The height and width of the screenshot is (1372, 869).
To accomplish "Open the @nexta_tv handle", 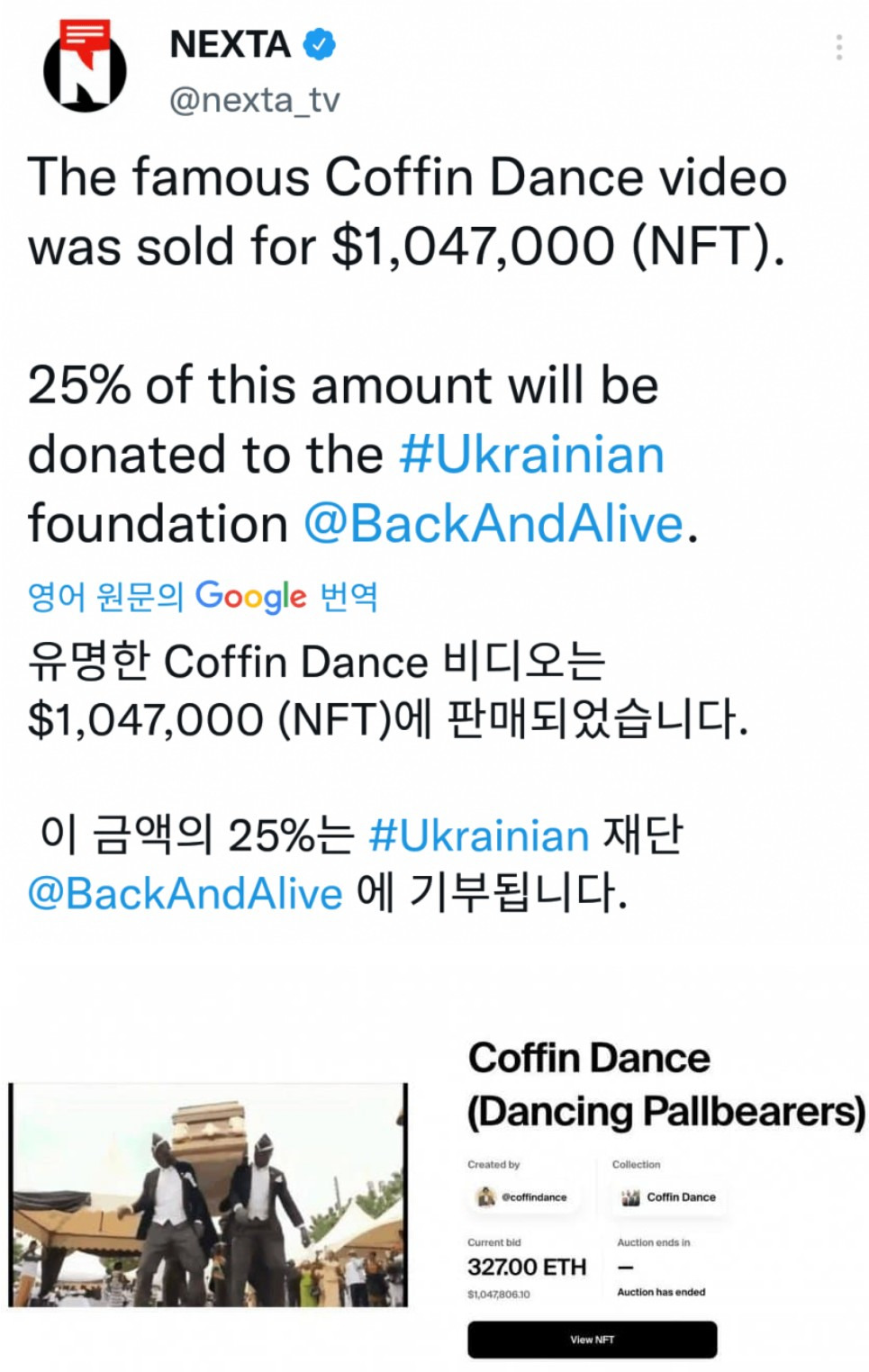I will pos(255,100).
